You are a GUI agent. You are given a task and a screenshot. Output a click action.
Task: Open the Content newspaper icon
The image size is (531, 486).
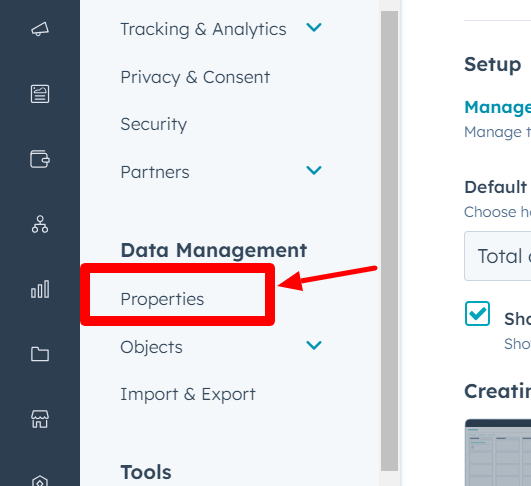40,94
